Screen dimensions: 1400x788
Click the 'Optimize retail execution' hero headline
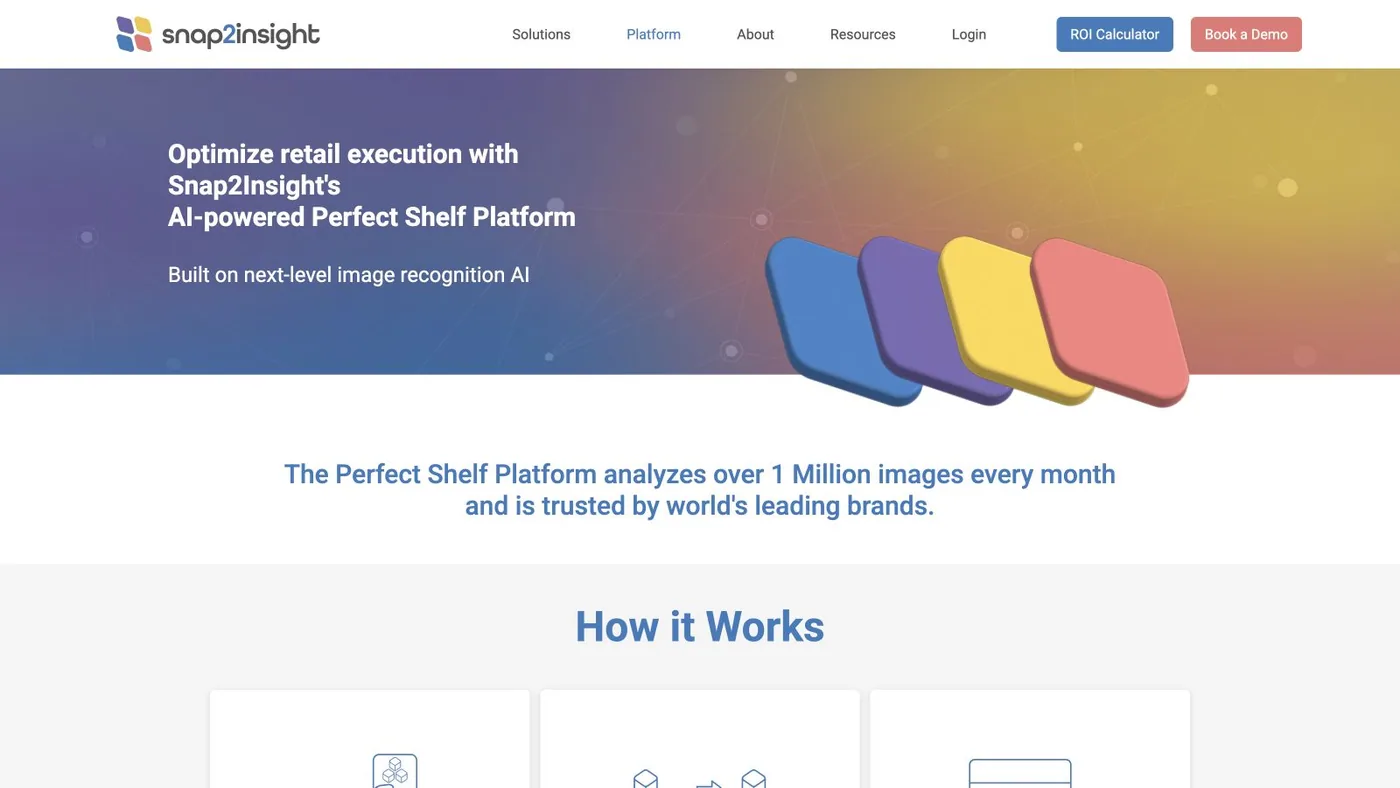click(372, 185)
